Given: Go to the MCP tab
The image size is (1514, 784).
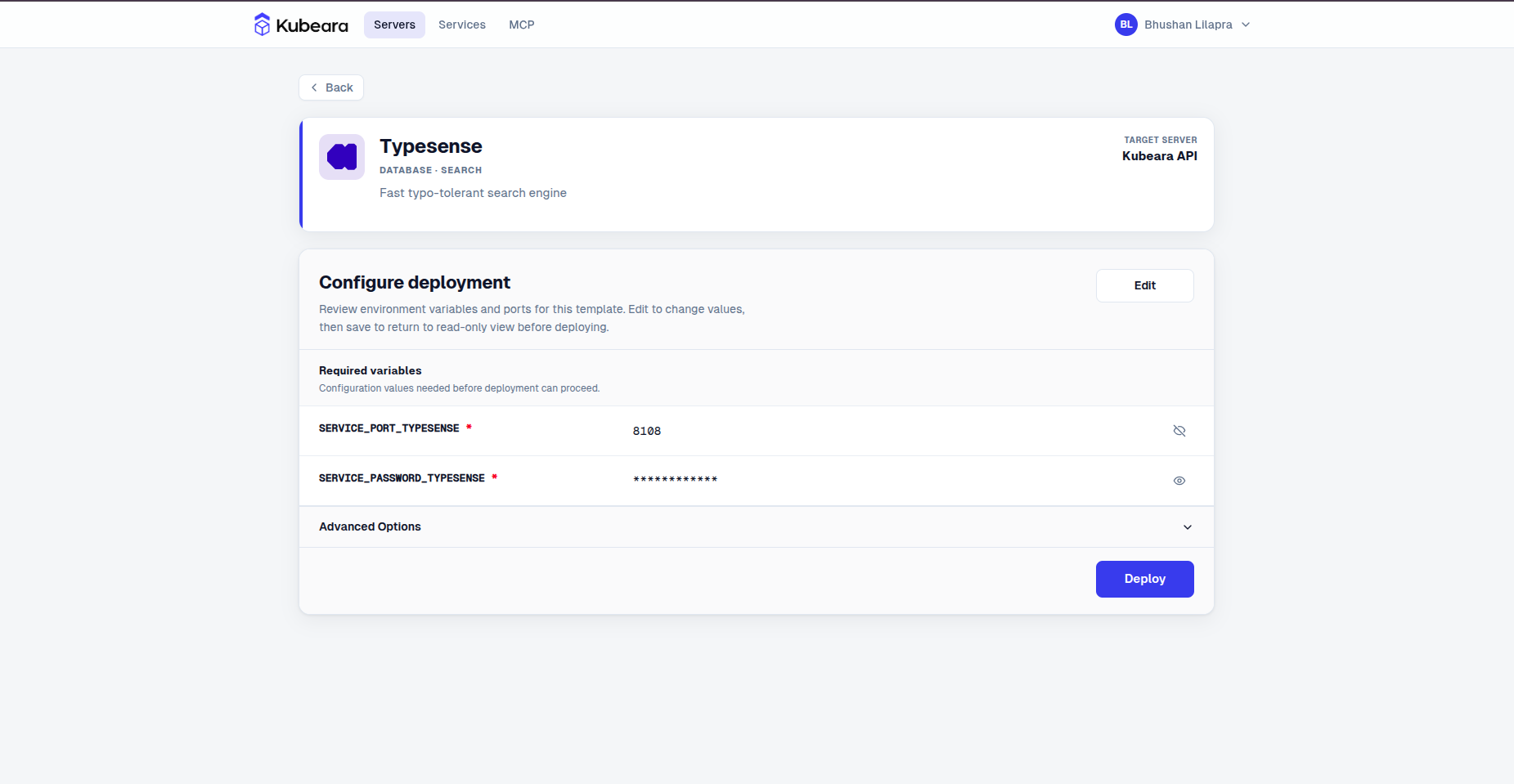Looking at the screenshot, I should point(522,25).
